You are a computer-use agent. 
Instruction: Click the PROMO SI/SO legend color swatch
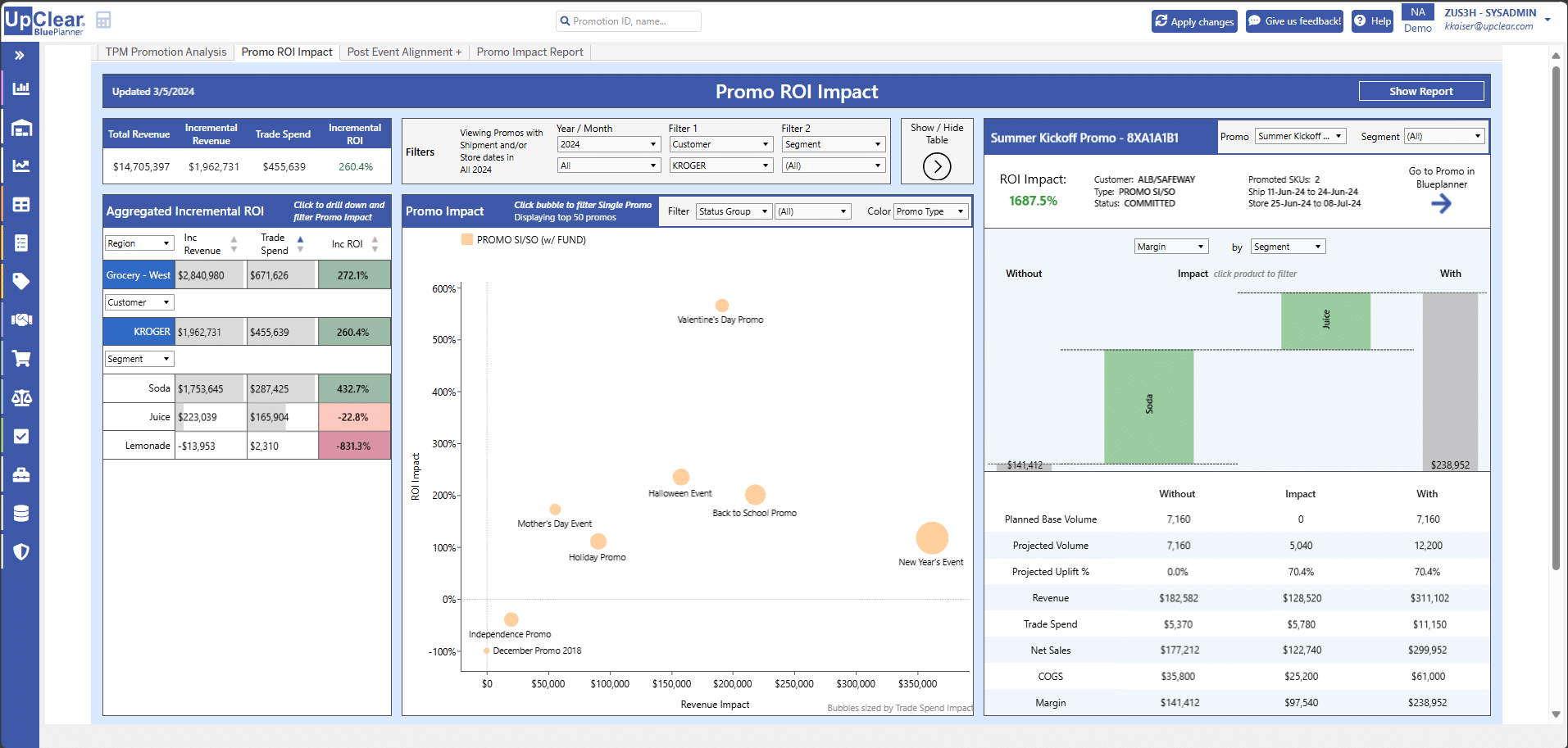[467, 240]
